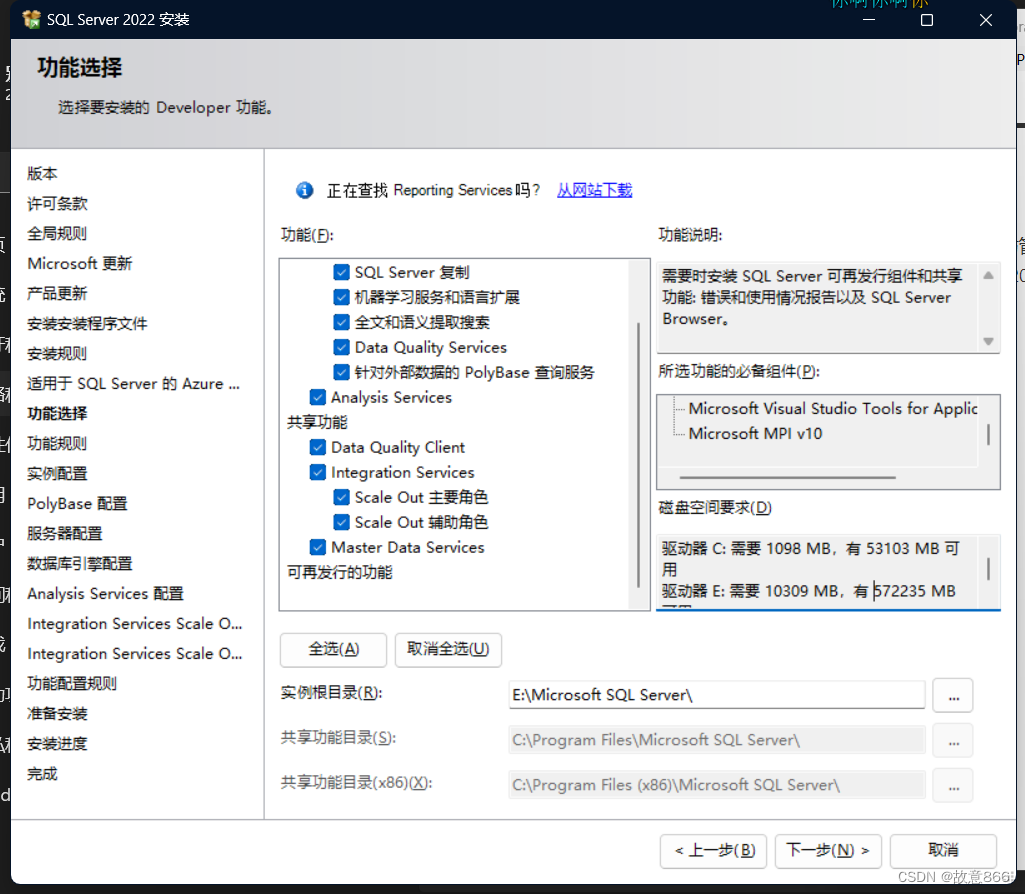Screen dimensions: 1025x894
Task: Uncheck 针对外部数据的 PolyBase 查询服务
Action: [x=342, y=372]
